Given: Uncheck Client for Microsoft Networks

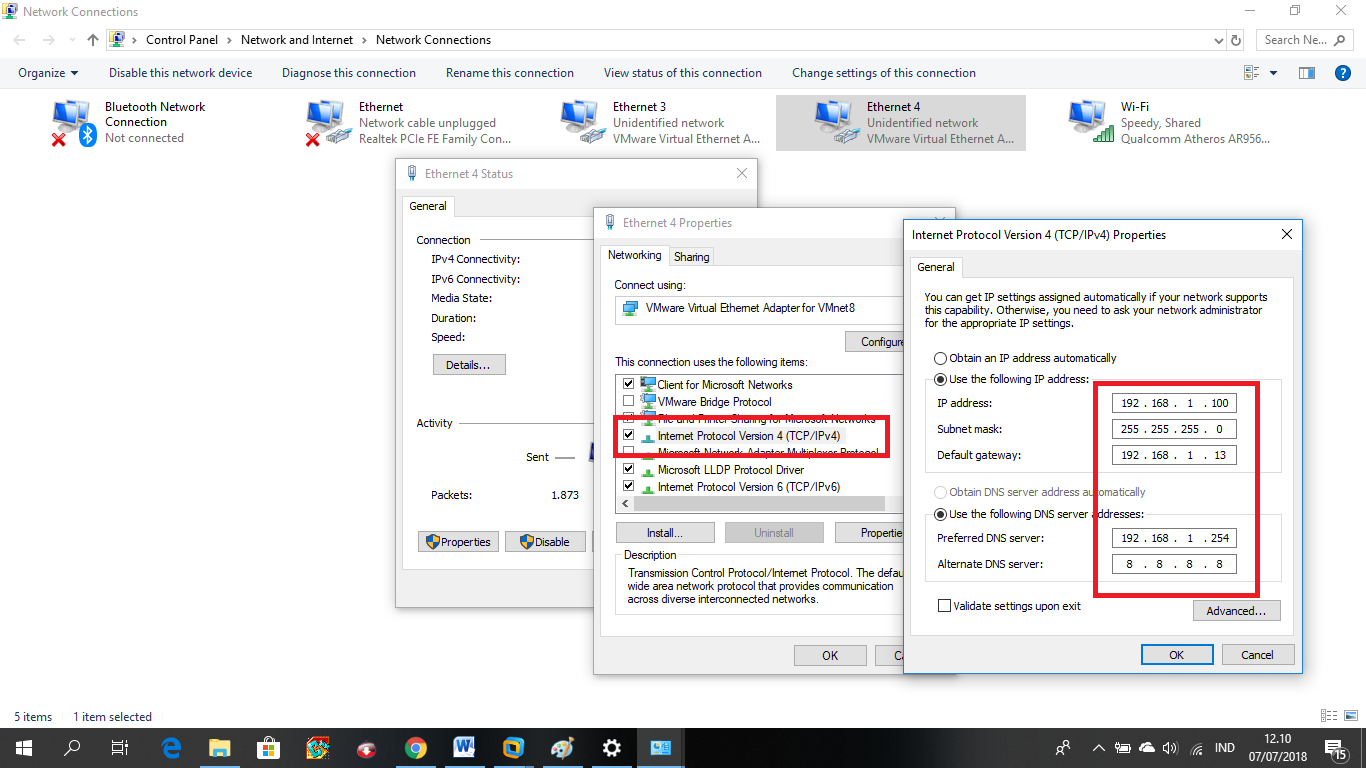Looking at the screenshot, I should (628, 384).
